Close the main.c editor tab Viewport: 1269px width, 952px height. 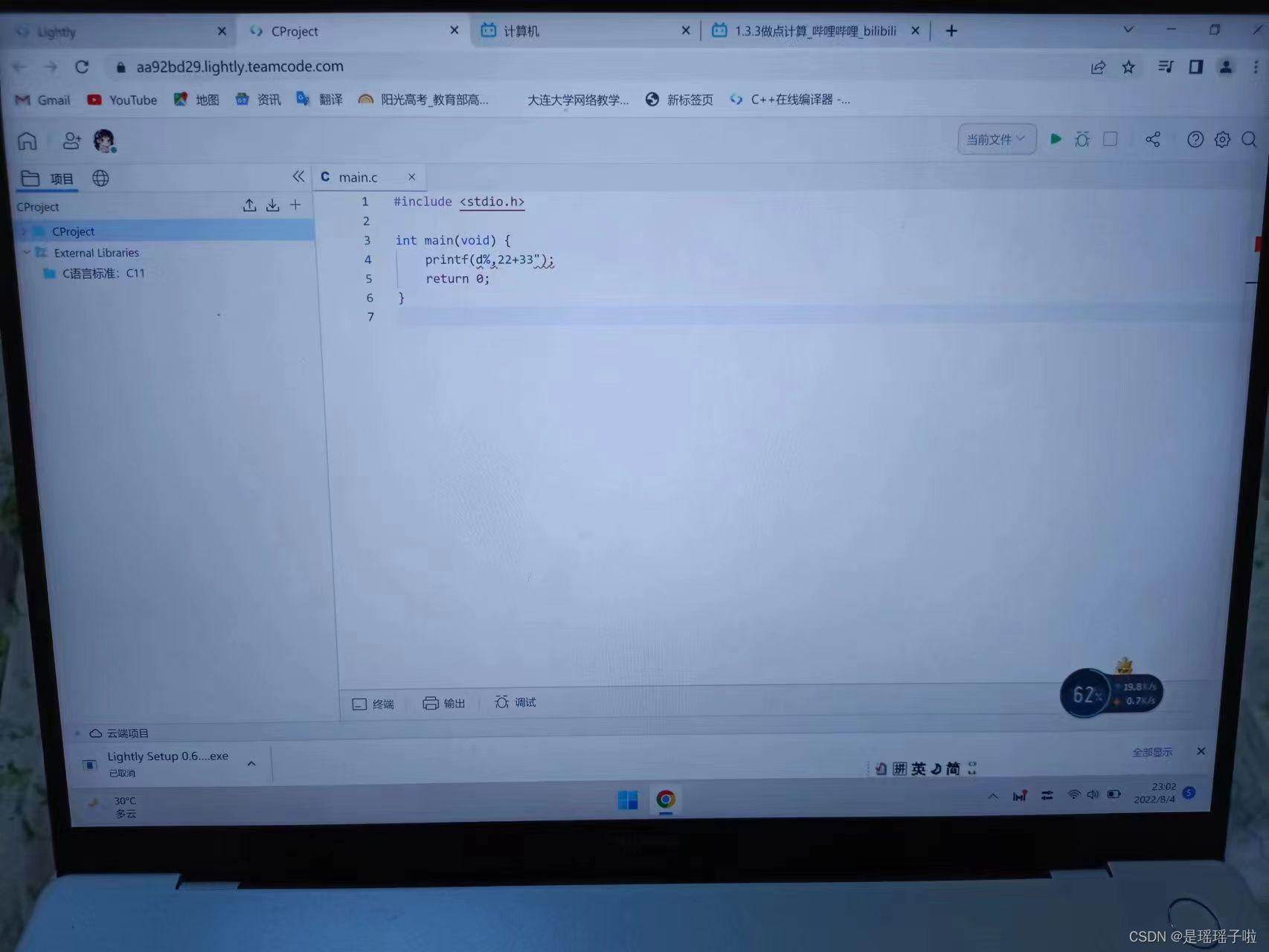(x=411, y=177)
